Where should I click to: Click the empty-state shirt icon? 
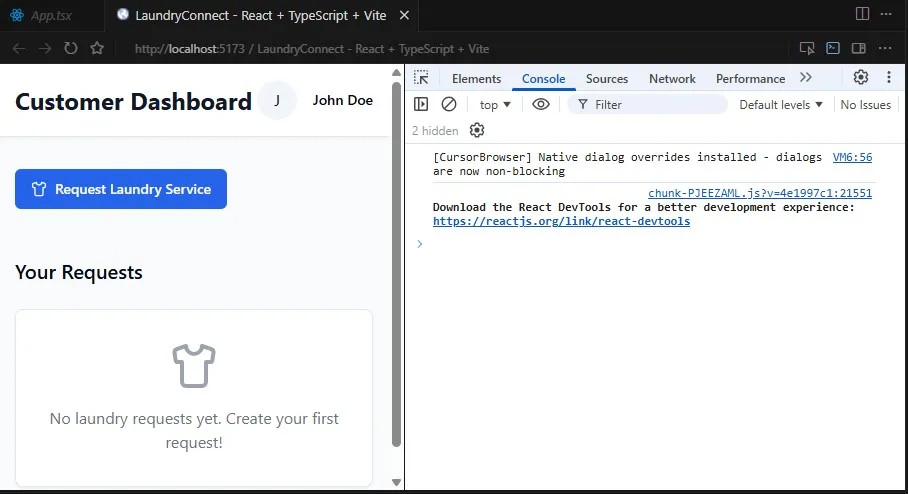click(194, 366)
